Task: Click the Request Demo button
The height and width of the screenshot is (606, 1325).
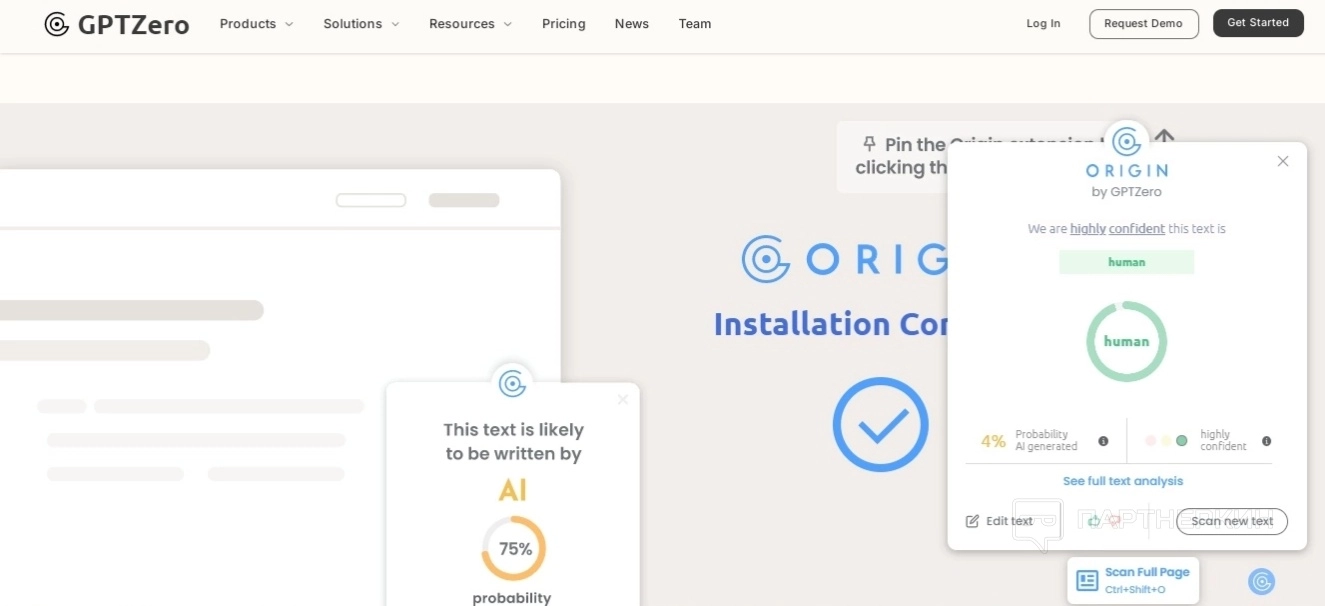Action: pos(1144,24)
